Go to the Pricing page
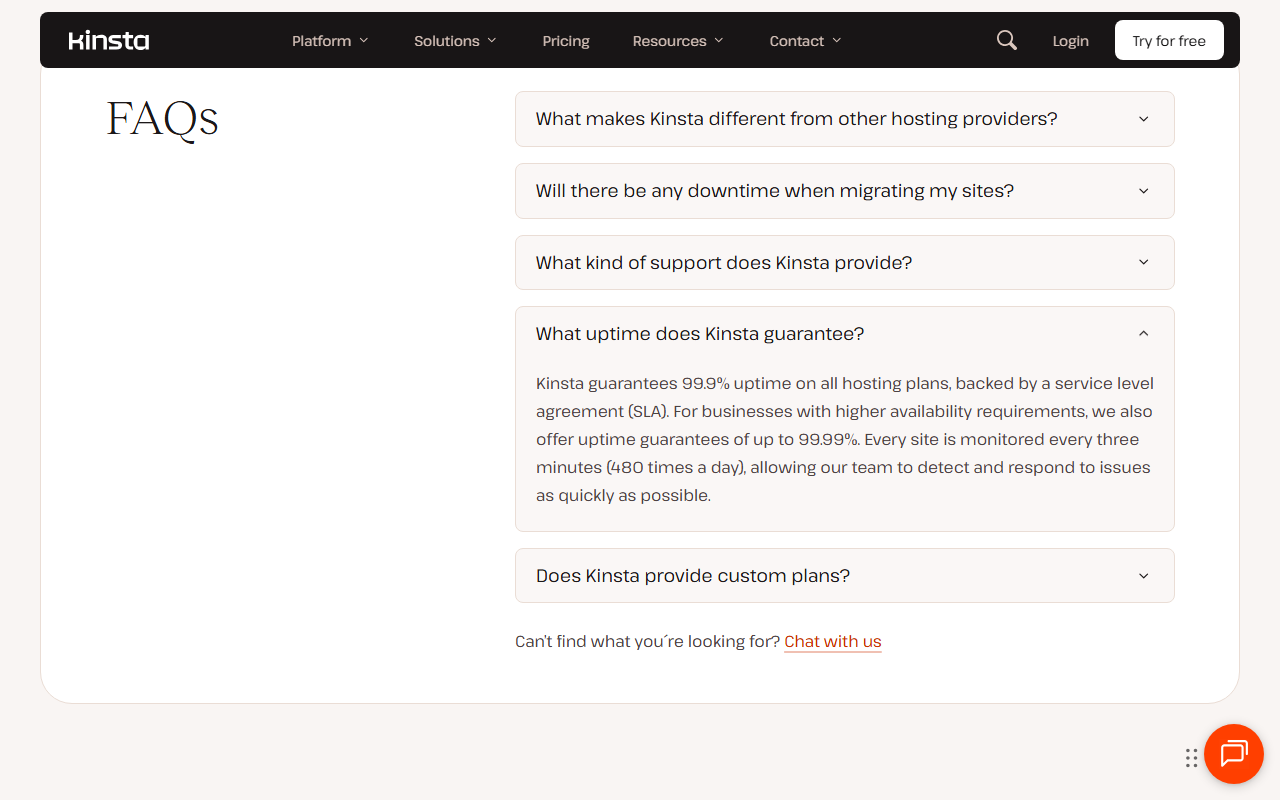This screenshot has width=1280, height=800. coord(566,41)
